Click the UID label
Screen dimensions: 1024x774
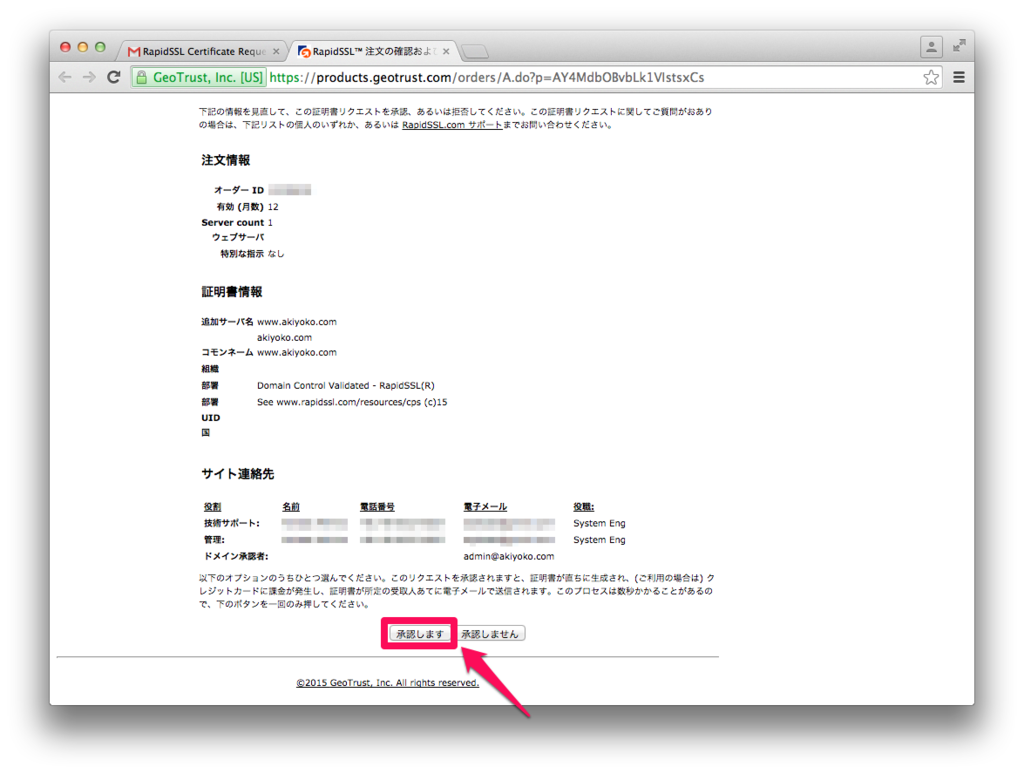210,417
